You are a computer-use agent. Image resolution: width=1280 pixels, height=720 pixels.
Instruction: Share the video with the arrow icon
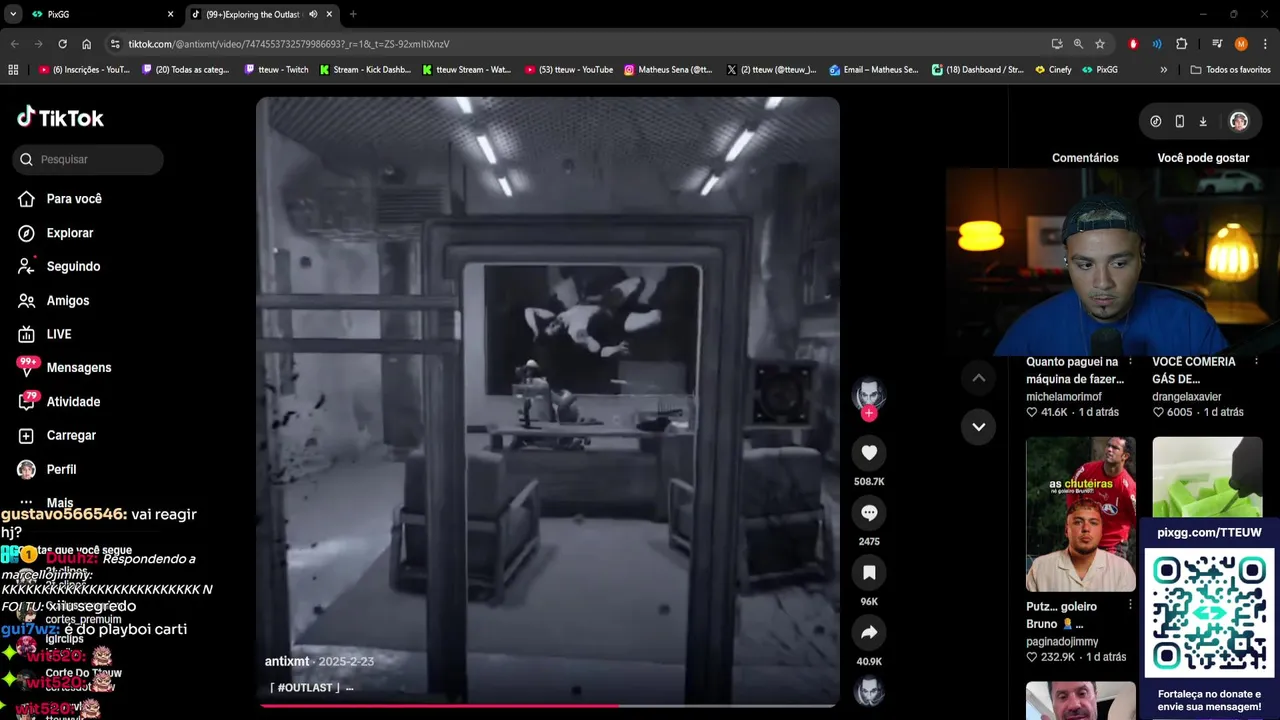[x=869, y=633]
